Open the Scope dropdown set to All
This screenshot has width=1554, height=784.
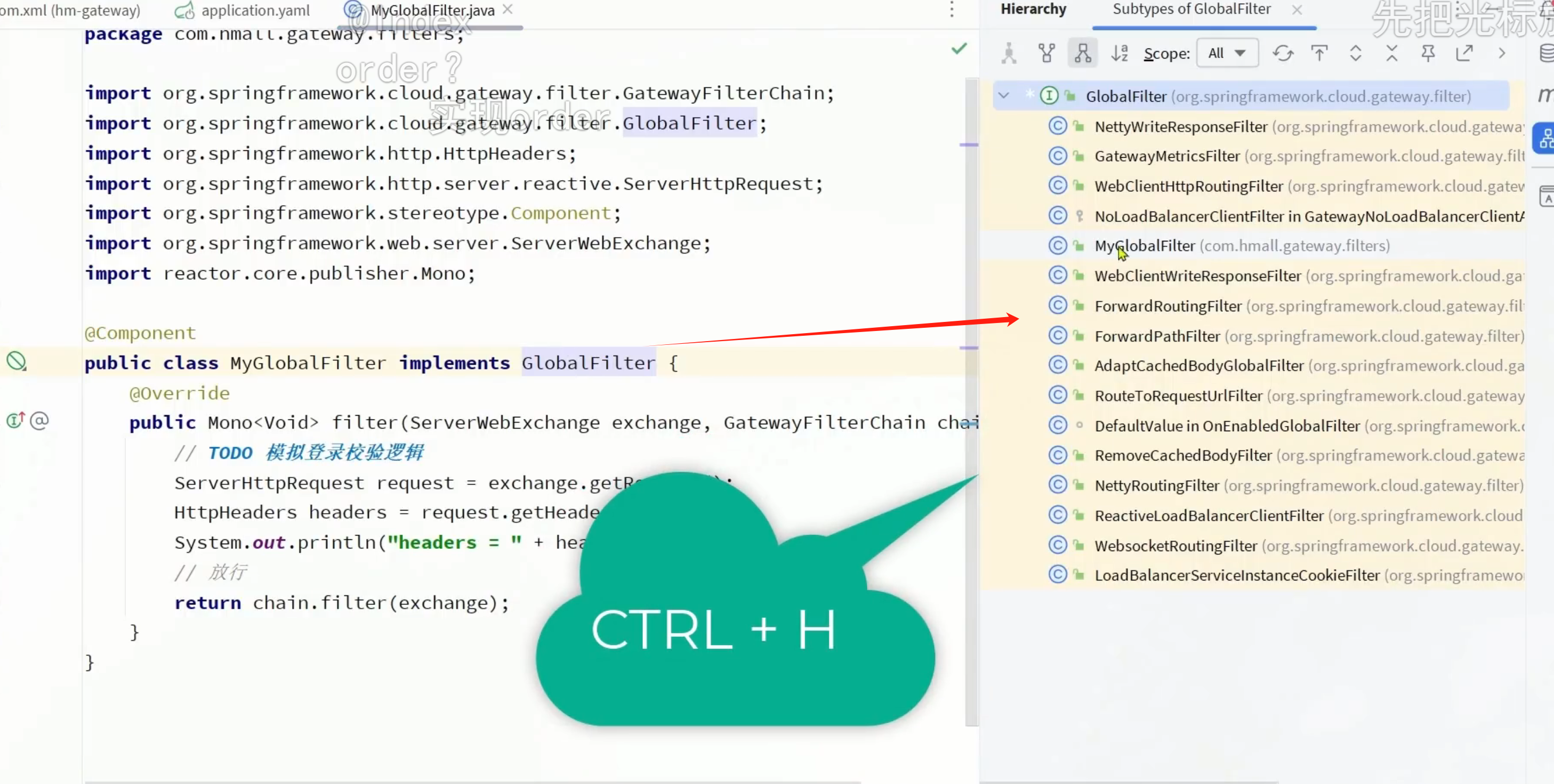pos(1227,54)
